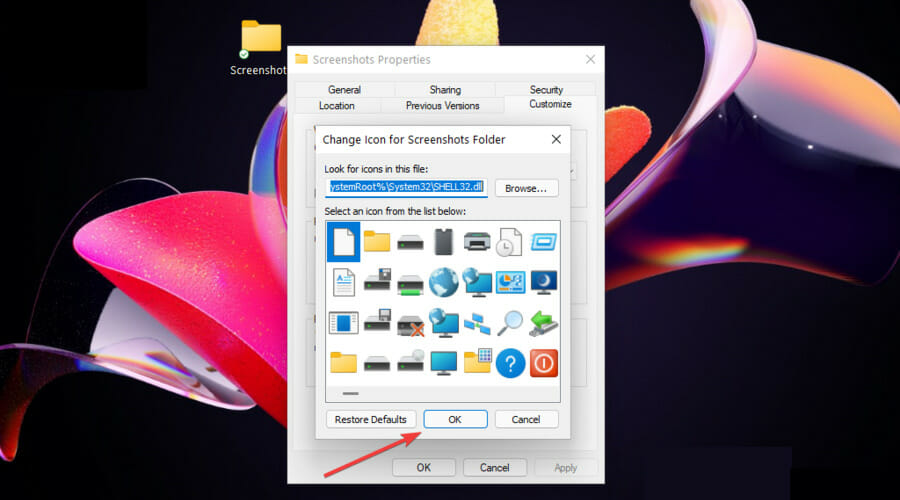This screenshot has width=900, height=500.
Task: Go to the Security tab
Action: [546, 90]
